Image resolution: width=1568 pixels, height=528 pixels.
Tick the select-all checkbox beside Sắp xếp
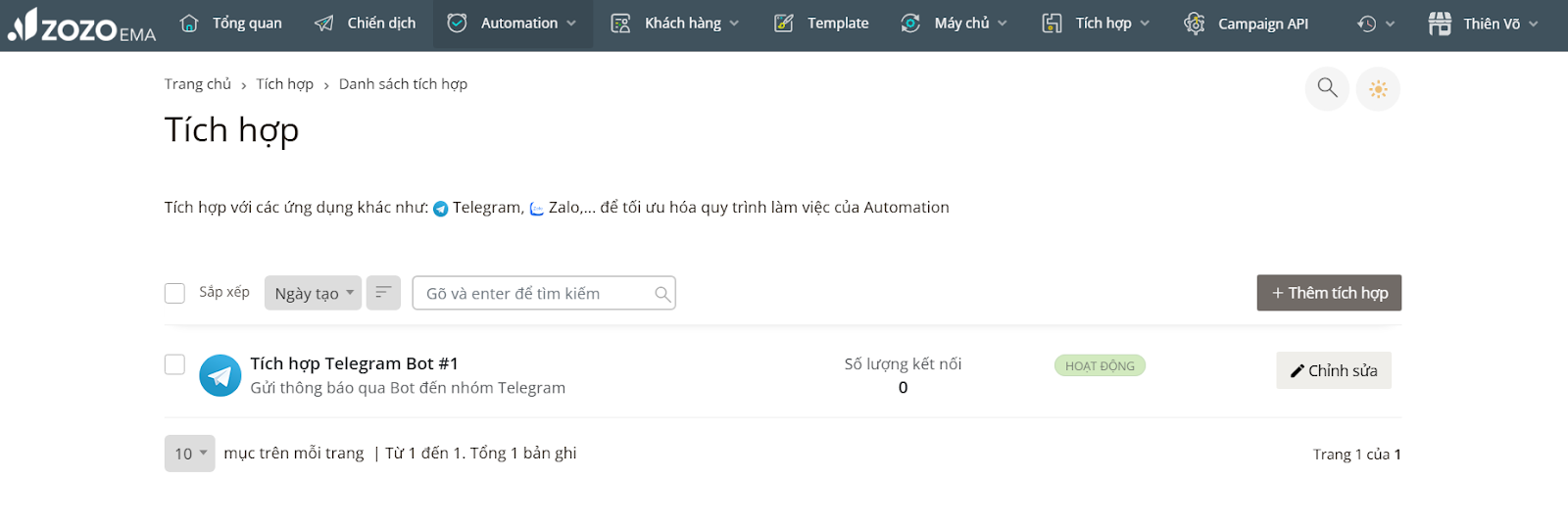click(174, 293)
